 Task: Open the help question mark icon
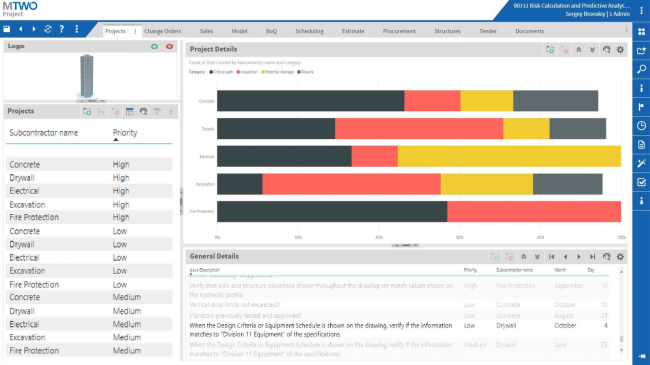[x=61, y=29]
